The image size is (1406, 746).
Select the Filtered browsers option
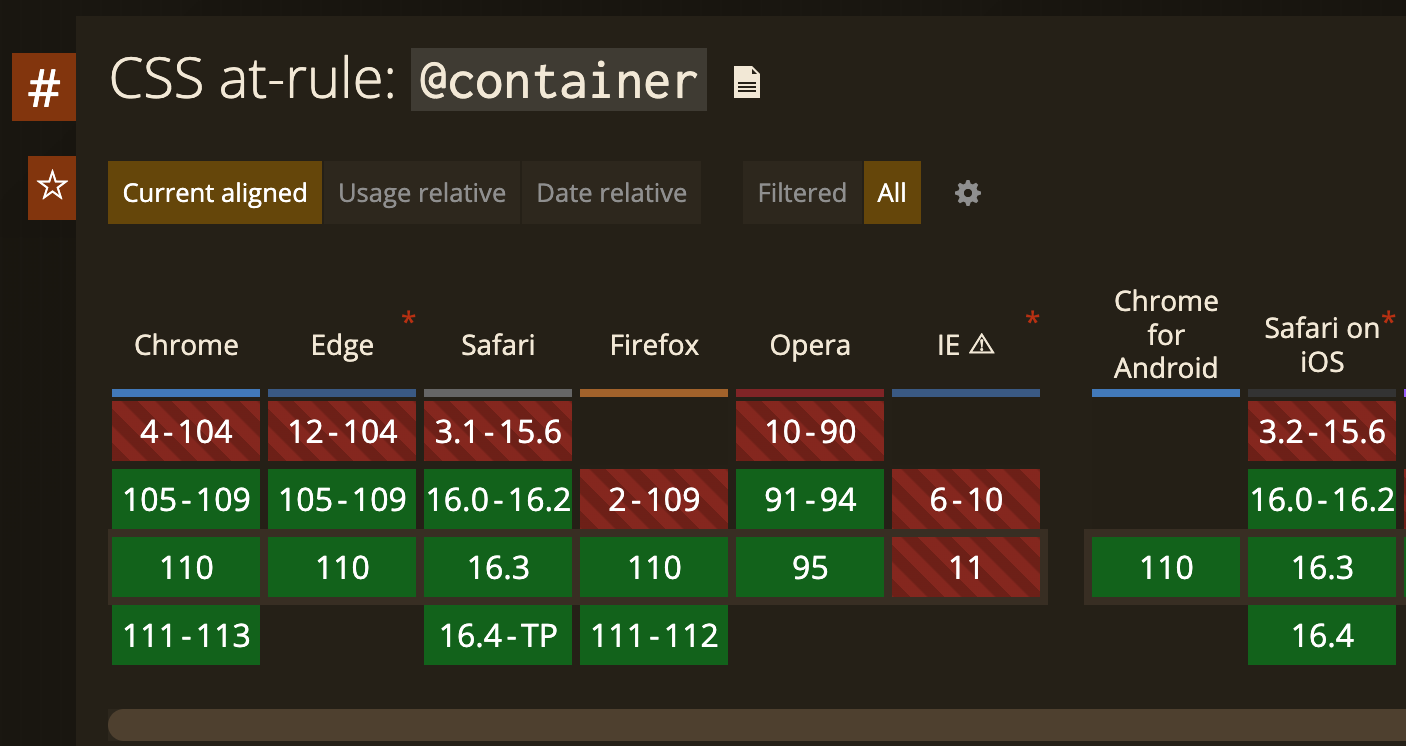[x=802, y=193]
